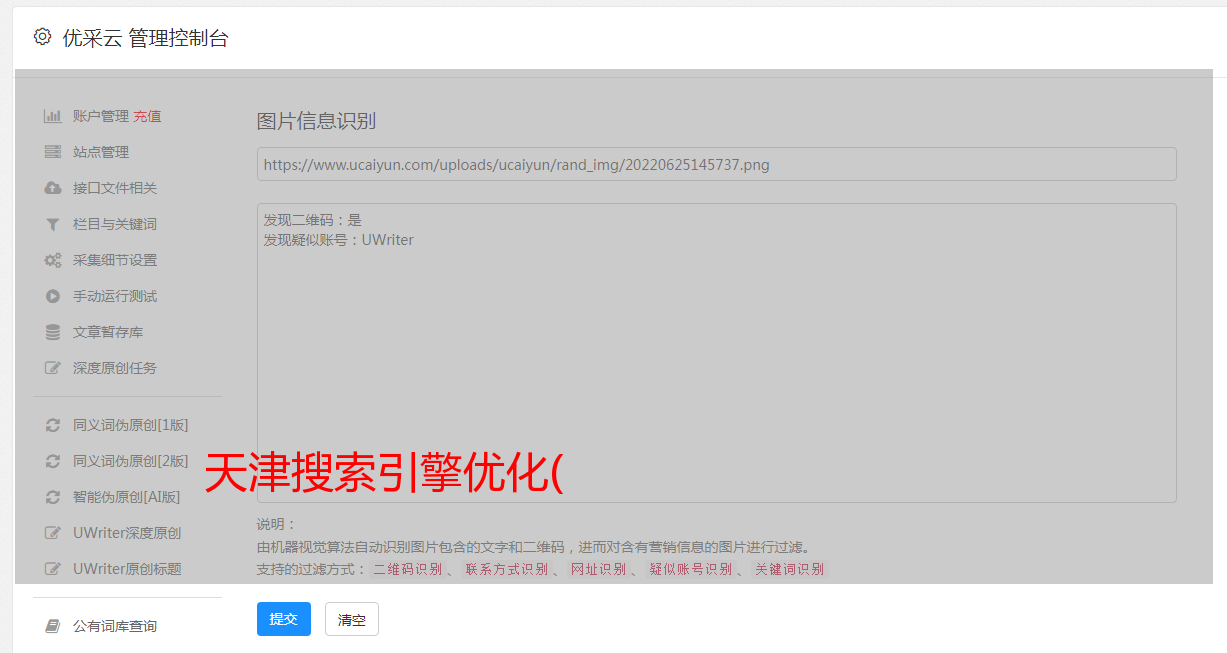Click the 优采云 管理控制台 title

145,38
